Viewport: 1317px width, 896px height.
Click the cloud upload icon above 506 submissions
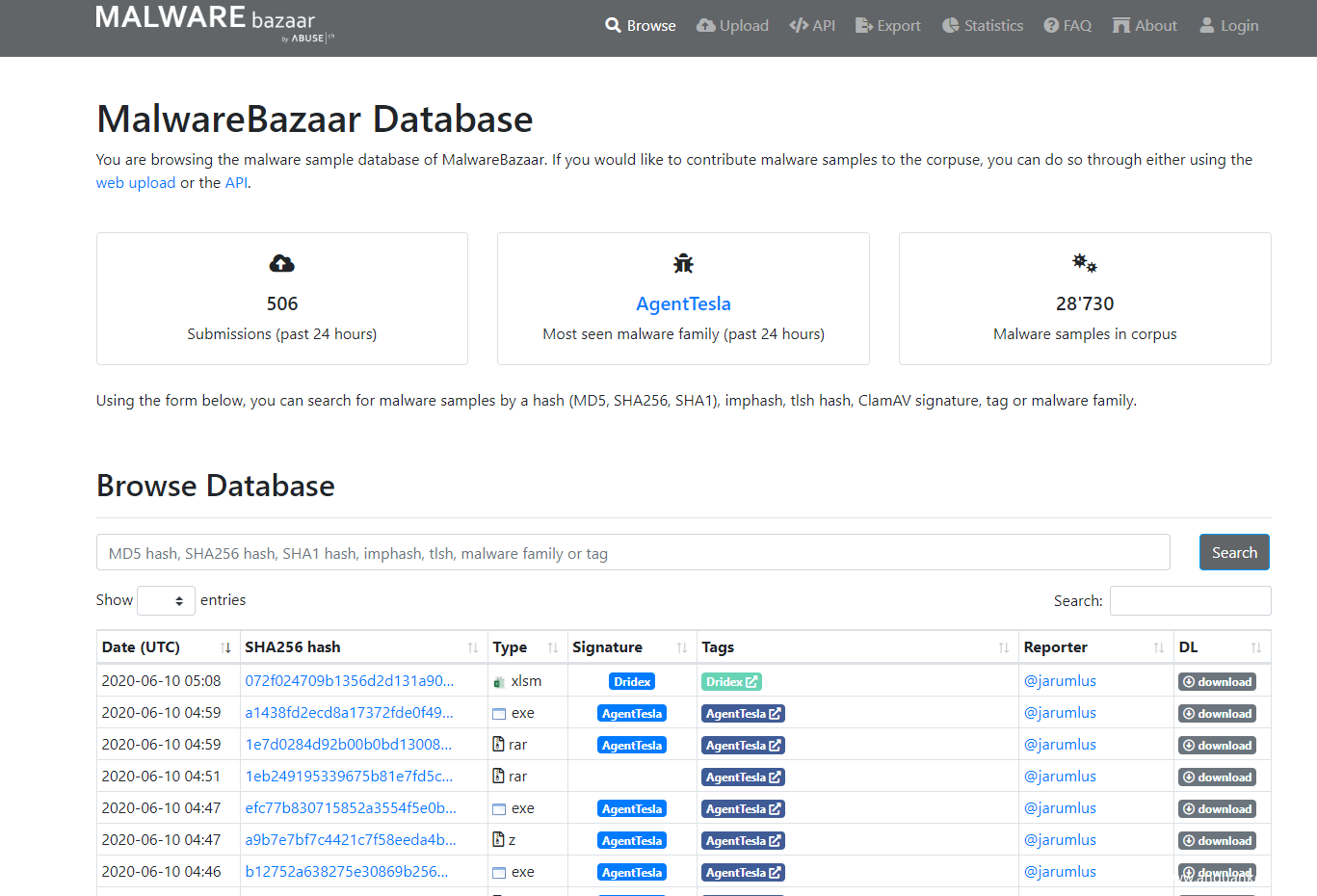281,264
